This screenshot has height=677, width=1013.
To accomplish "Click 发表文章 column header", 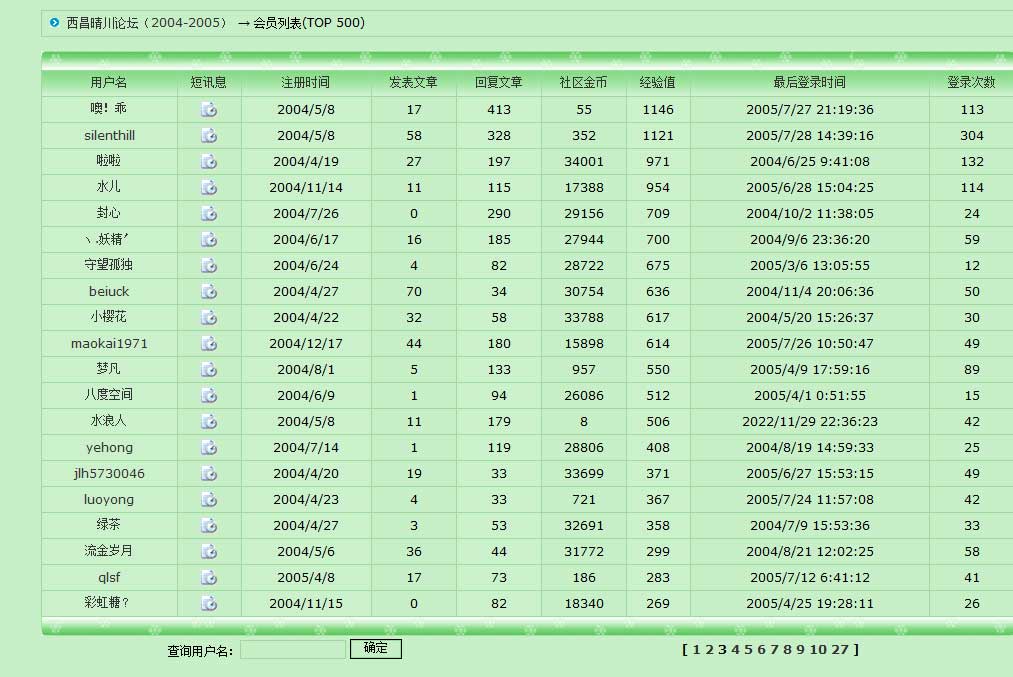I will (x=413, y=83).
